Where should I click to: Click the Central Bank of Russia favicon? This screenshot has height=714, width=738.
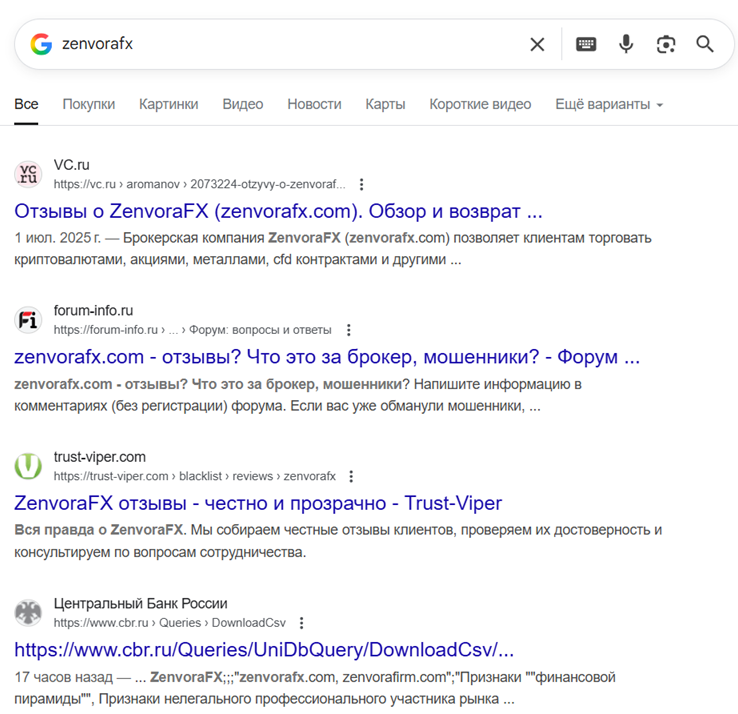pyautogui.click(x=28, y=612)
